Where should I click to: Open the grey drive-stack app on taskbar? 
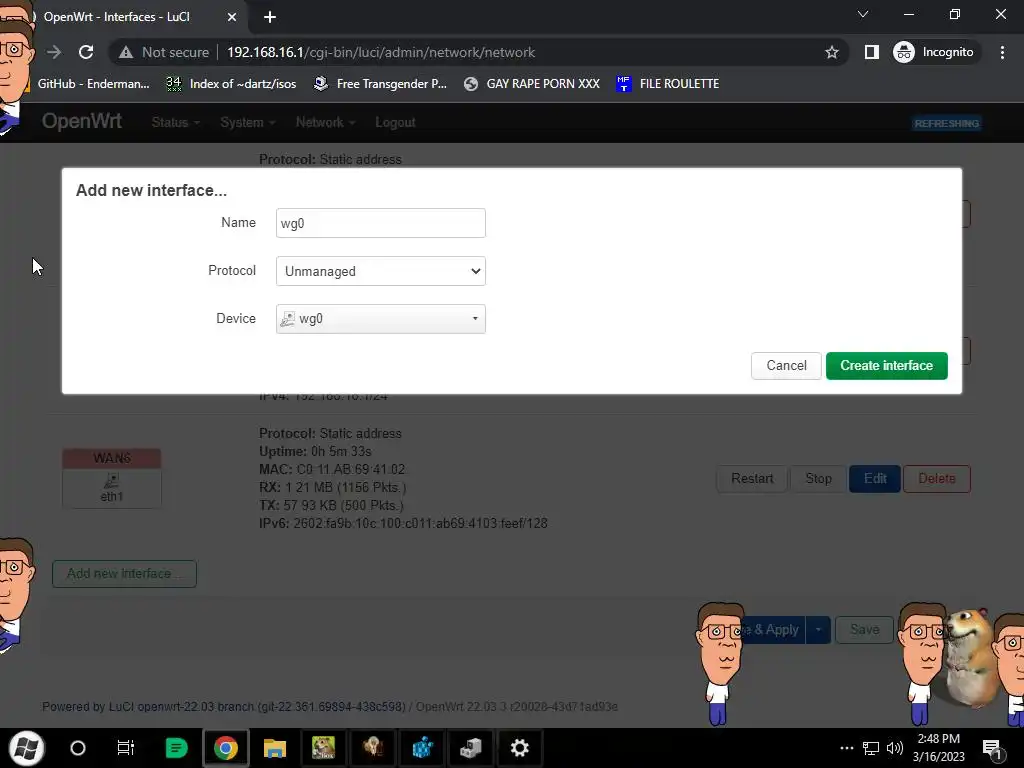click(x=471, y=748)
